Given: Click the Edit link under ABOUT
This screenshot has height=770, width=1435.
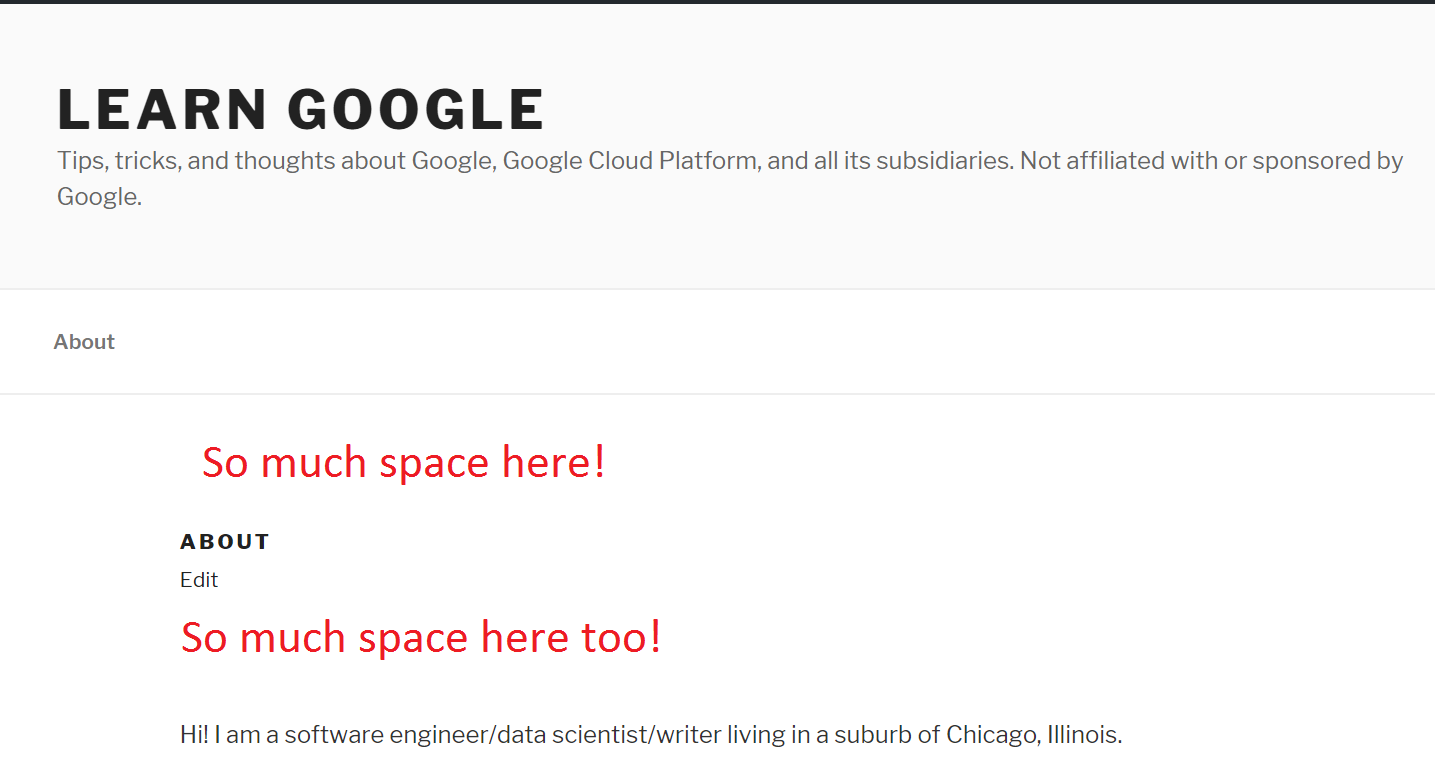Looking at the screenshot, I should [199, 580].
